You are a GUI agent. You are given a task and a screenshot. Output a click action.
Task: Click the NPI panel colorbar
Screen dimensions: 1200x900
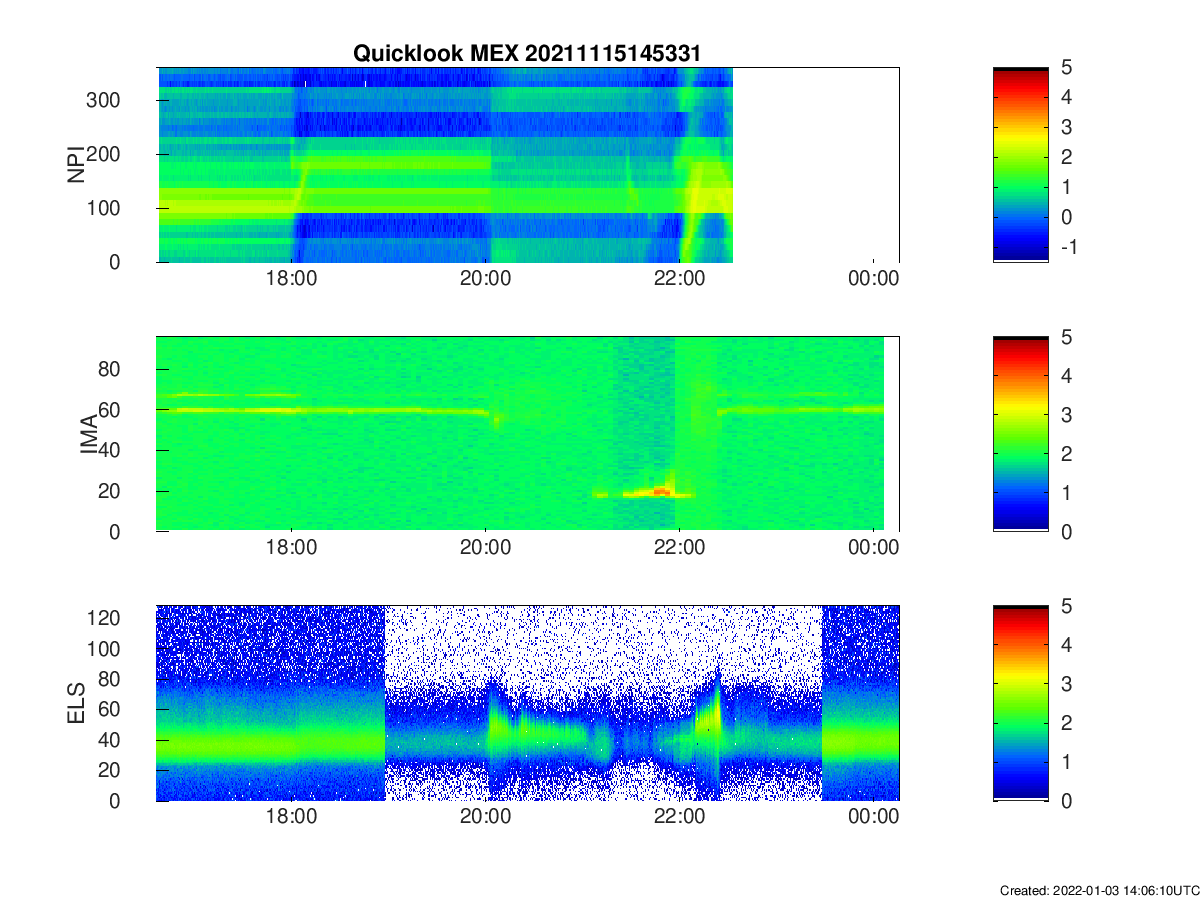[x=1021, y=165]
